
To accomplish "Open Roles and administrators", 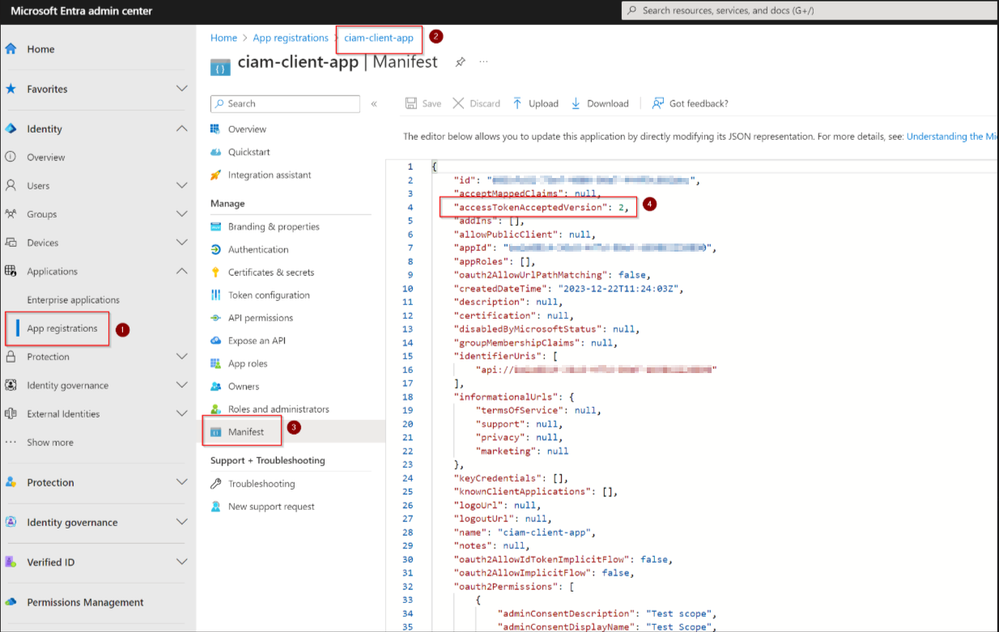I will click(x=278, y=409).
